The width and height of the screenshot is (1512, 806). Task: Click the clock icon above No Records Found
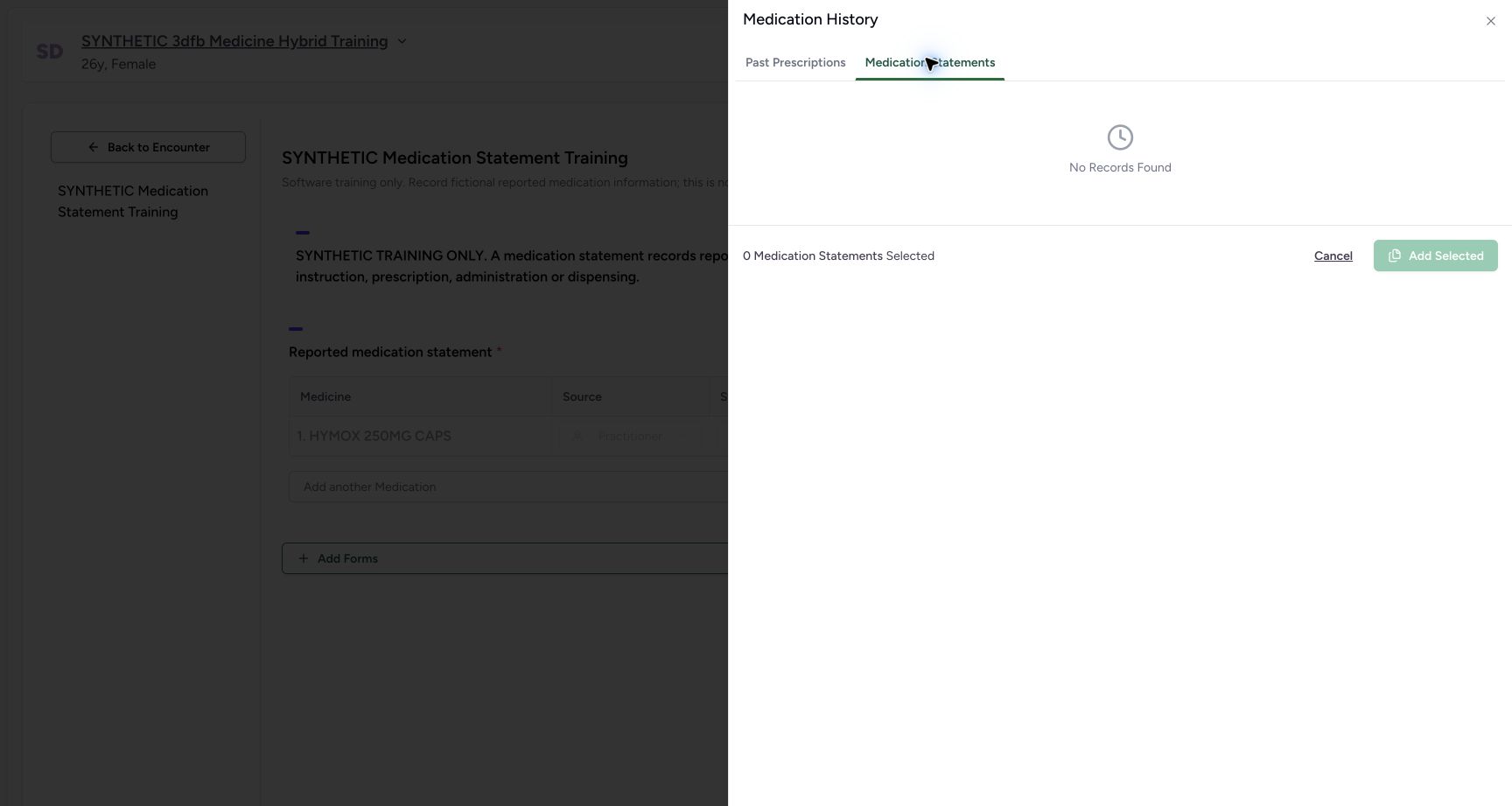point(1120,137)
